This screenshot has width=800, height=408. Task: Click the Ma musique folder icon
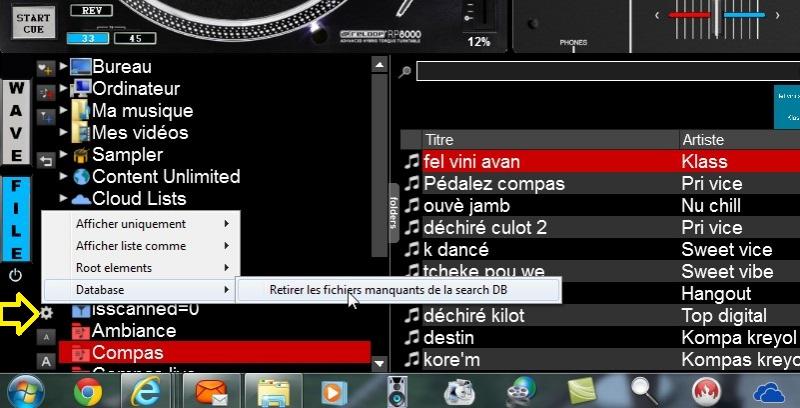[81, 111]
